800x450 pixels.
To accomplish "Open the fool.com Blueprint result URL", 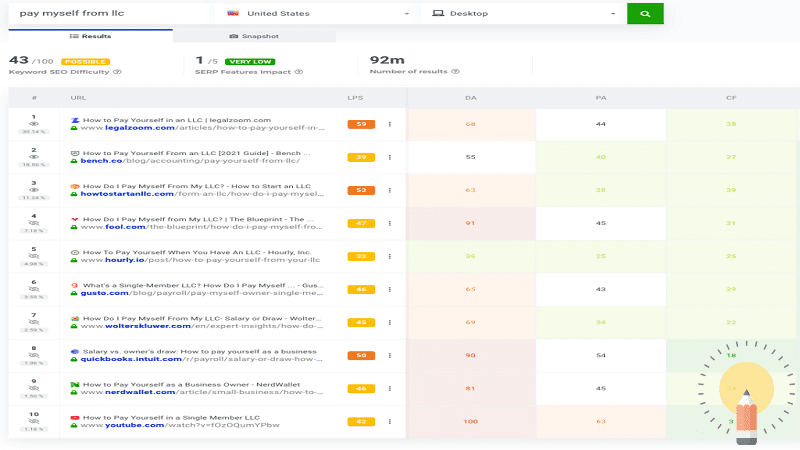I will [x=202, y=227].
